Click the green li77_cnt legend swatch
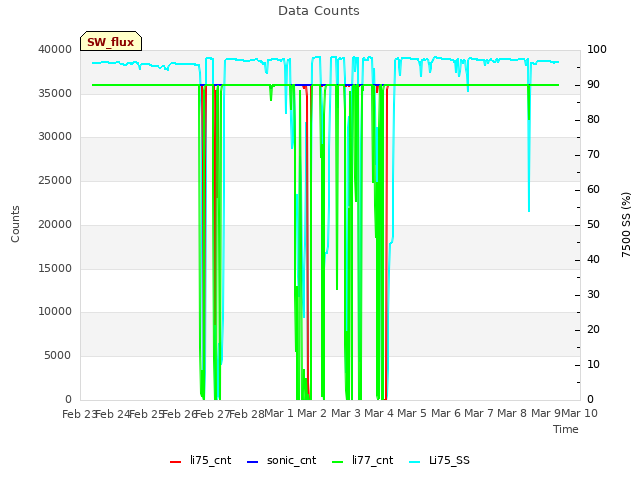This screenshot has width=640, height=480. 338,462
